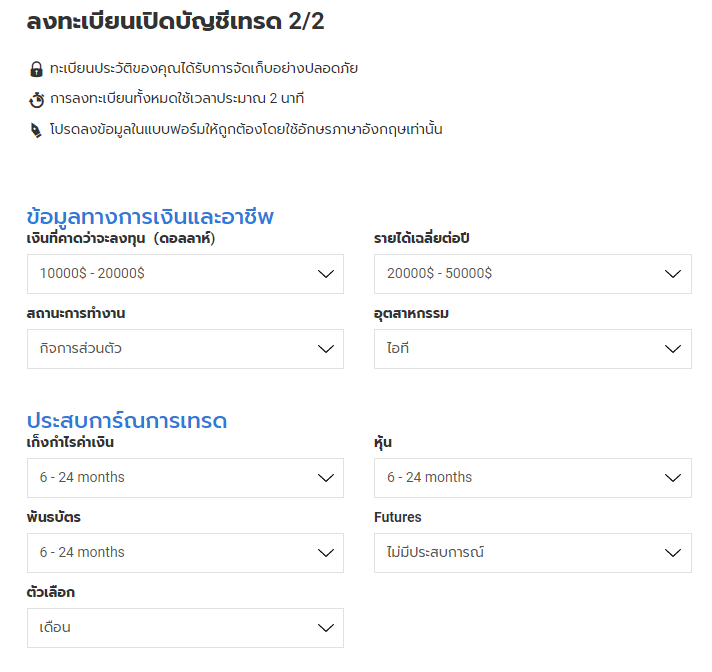Expand the industry dropdown showing ไอที

pos(532,349)
